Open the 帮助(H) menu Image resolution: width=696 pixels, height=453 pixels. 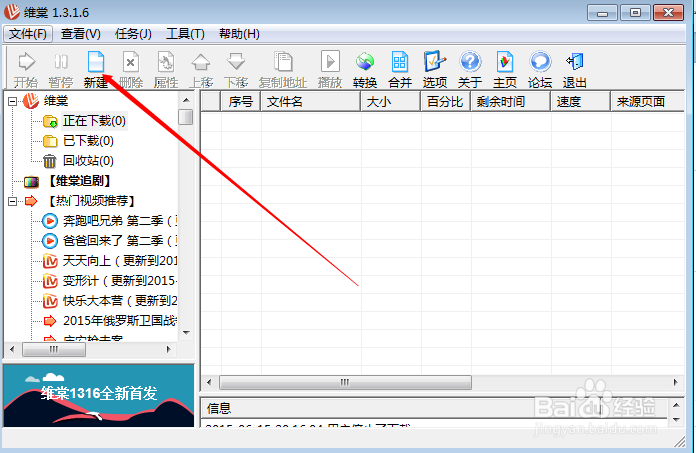239,34
